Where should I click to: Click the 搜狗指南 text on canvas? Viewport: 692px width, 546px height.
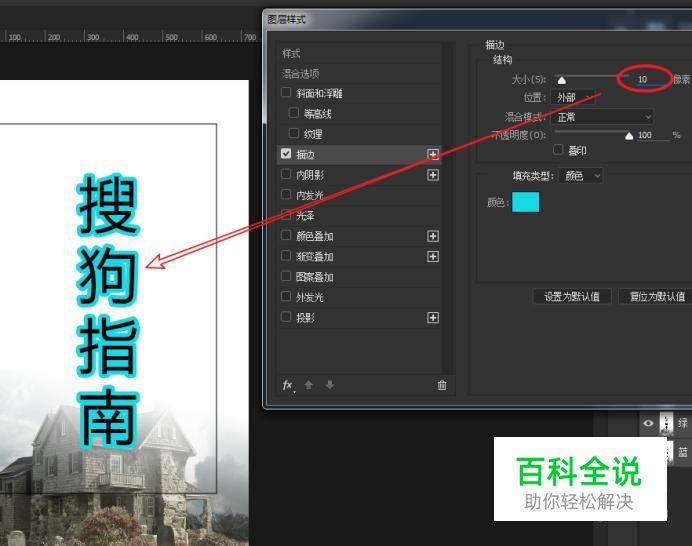pos(108,310)
